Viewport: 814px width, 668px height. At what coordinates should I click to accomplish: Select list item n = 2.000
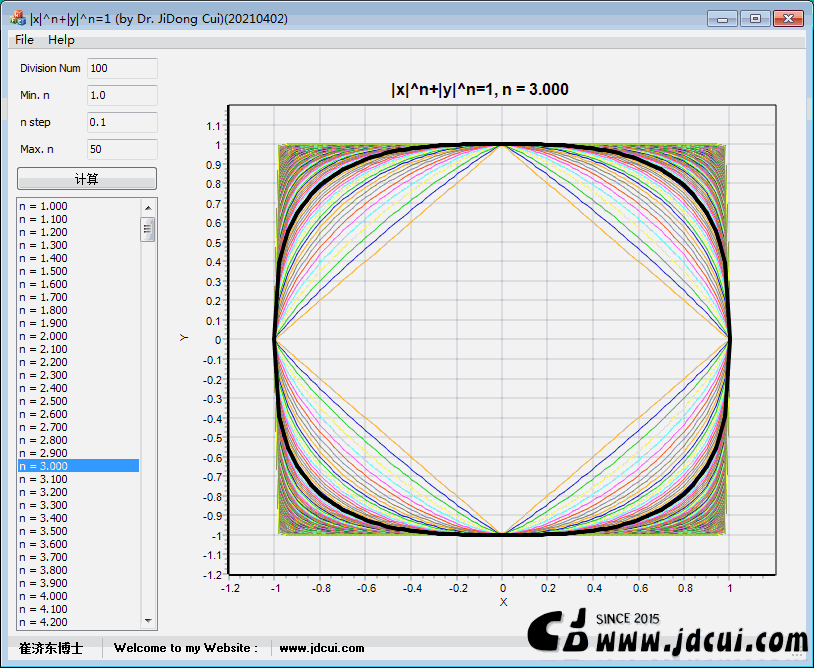coord(78,336)
